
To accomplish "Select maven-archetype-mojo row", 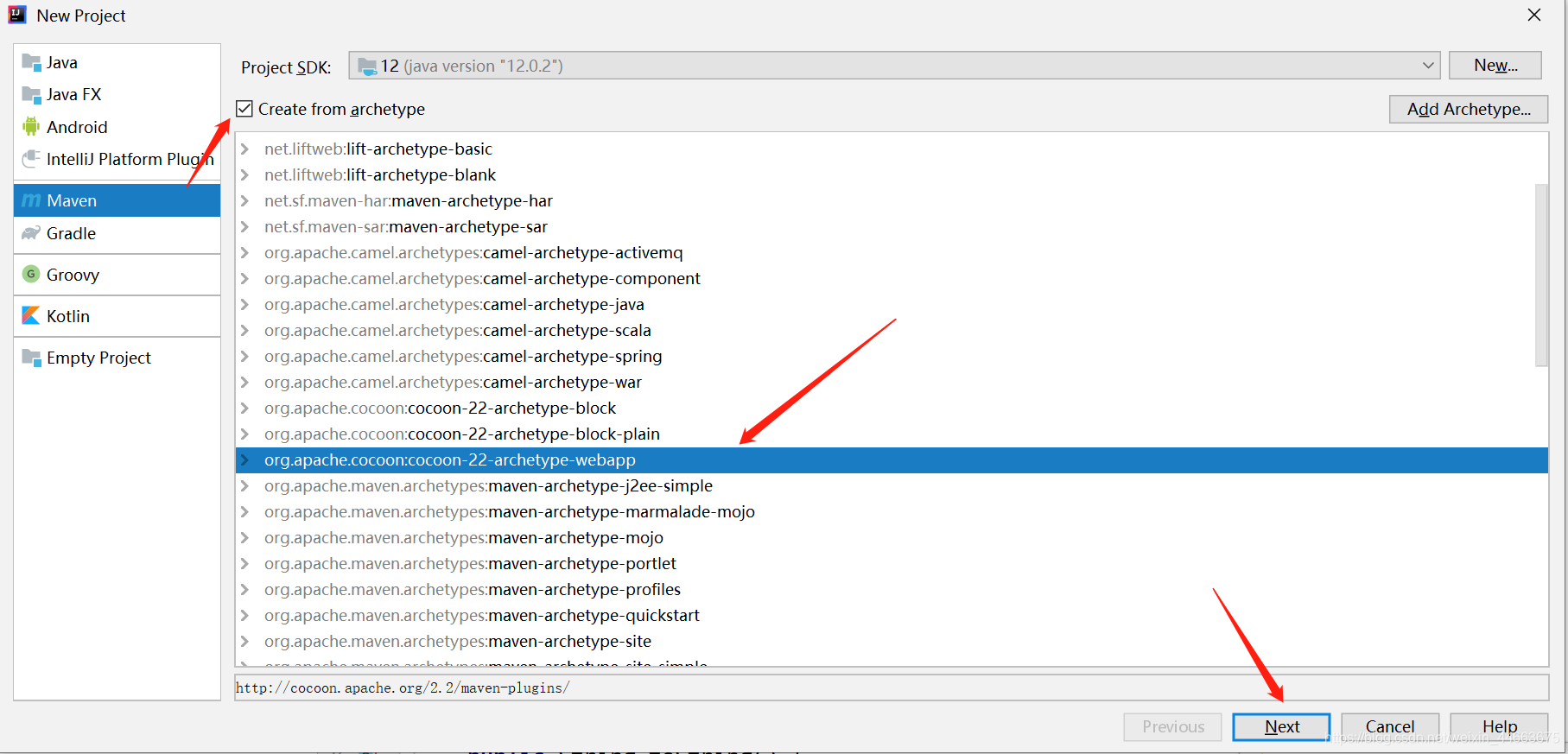I will click(892, 537).
